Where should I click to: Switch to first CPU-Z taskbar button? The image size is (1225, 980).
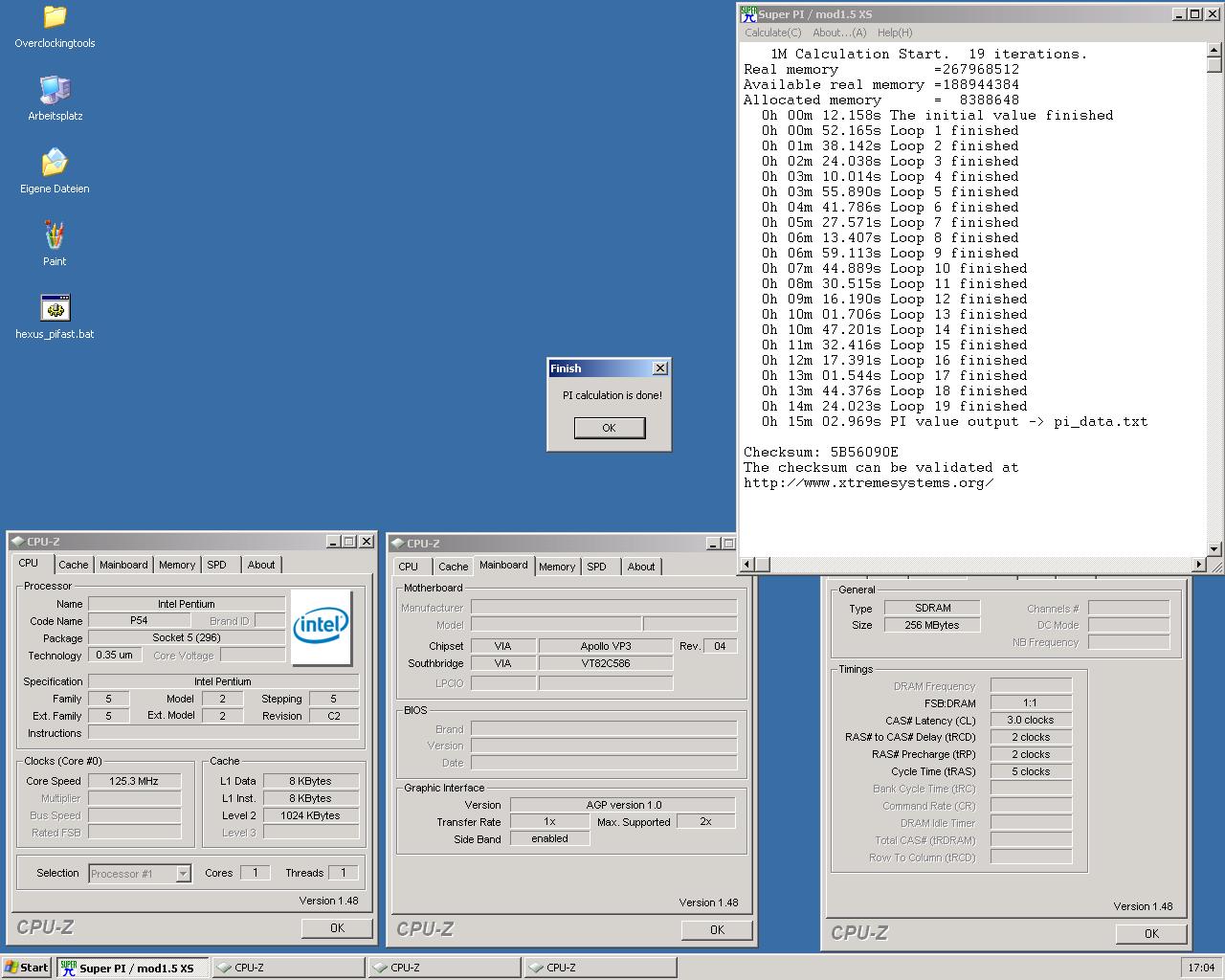pos(289,968)
